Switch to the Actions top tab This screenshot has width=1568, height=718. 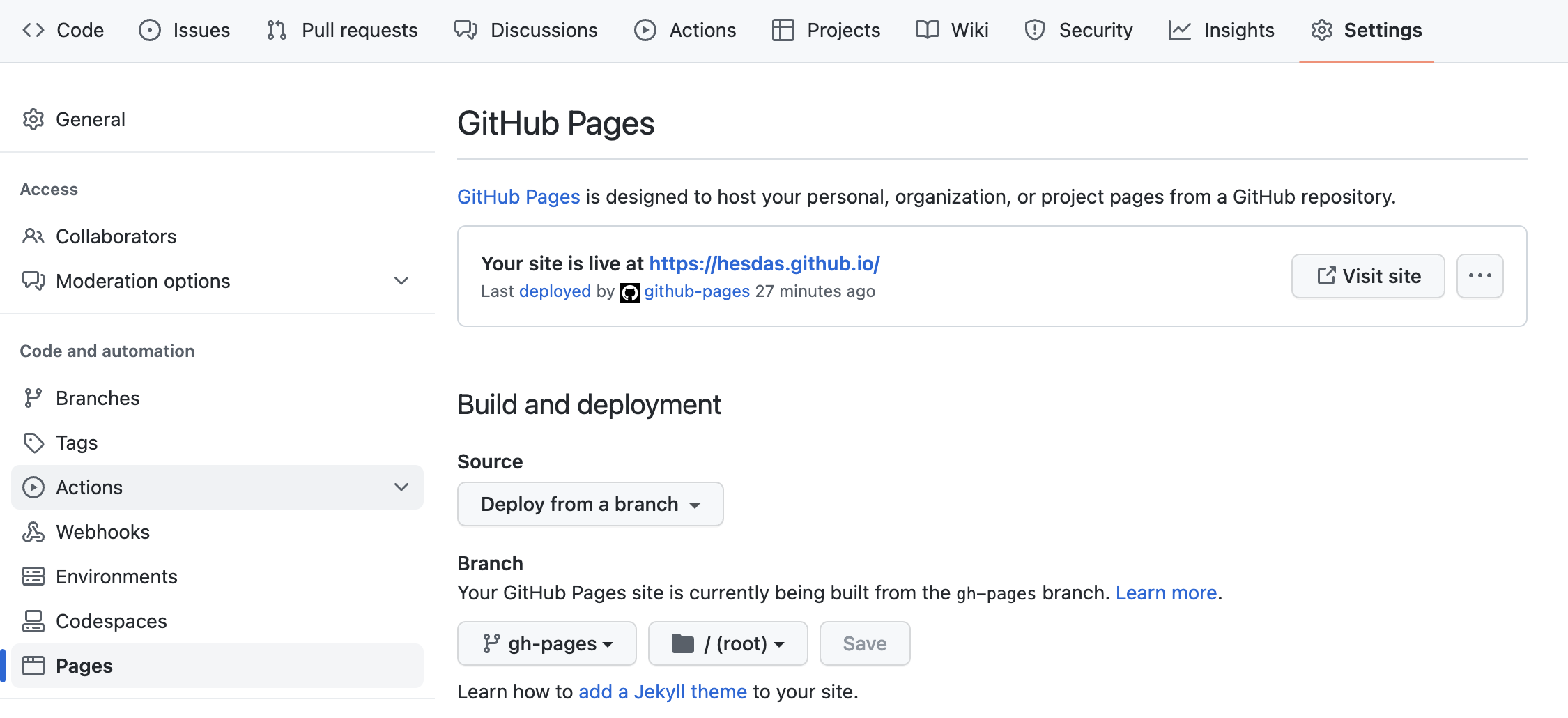click(685, 30)
